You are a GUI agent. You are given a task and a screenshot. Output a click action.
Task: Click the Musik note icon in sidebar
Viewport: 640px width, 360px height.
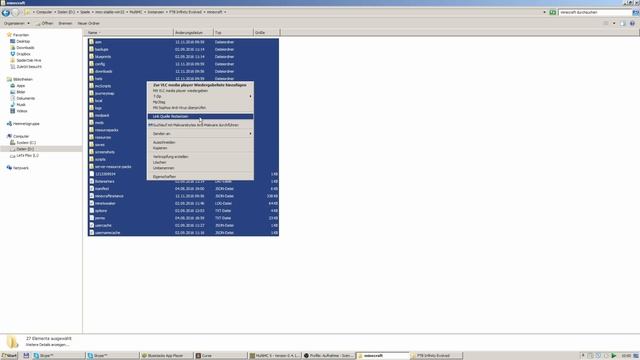pyautogui.click(x=13, y=104)
